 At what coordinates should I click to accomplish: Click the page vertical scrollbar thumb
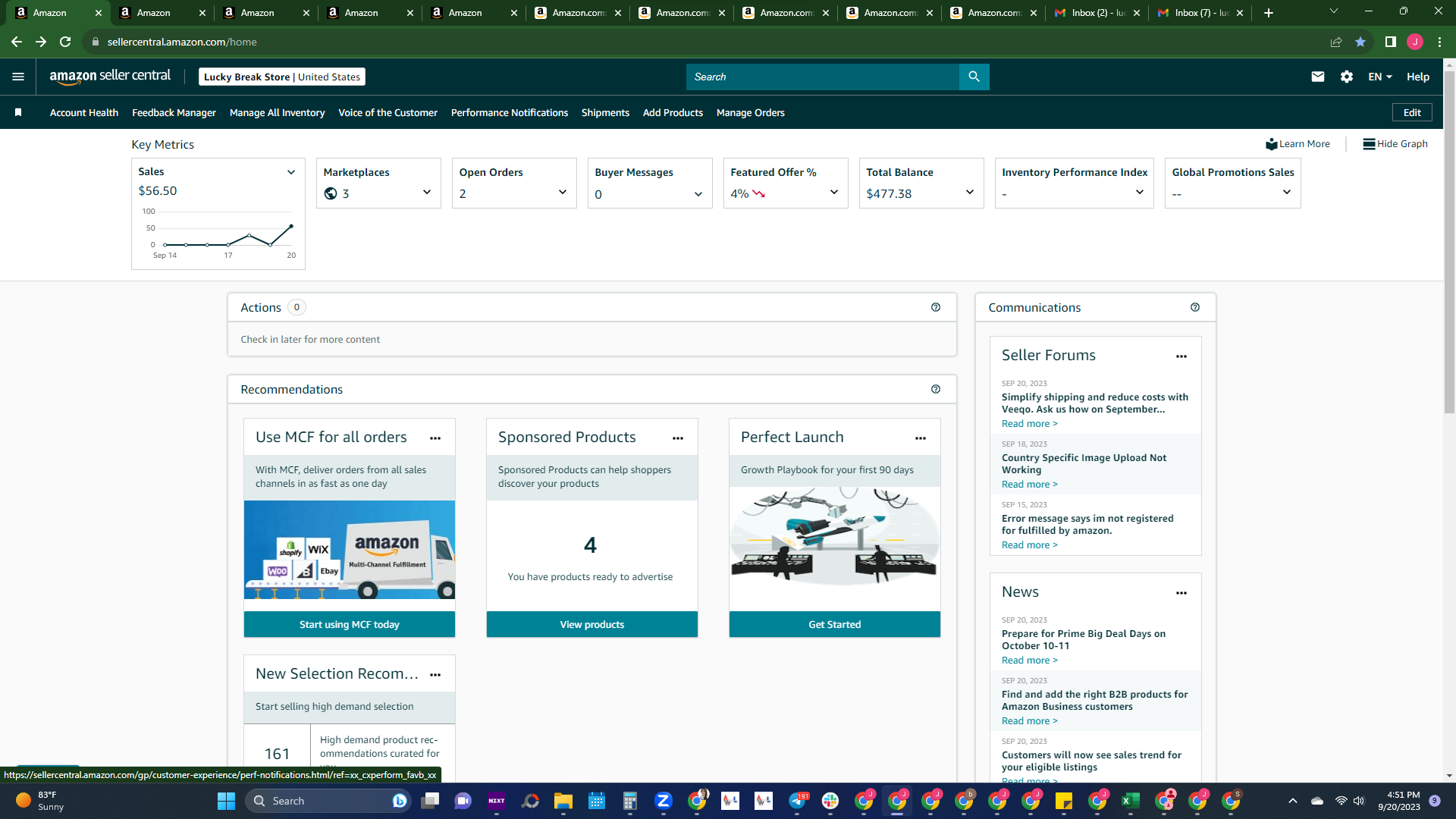(x=1449, y=243)
